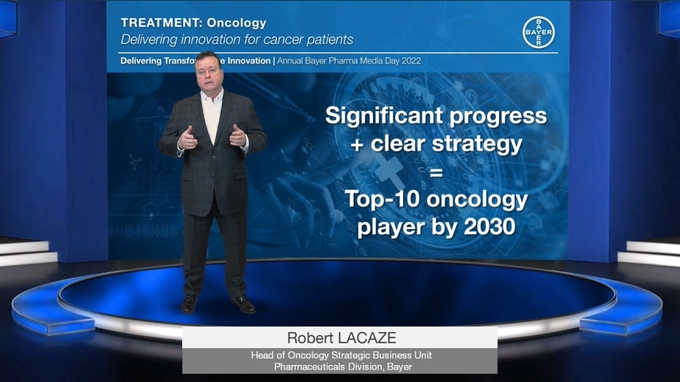Click 'Delivering innovation for cancer patients' subtitle

tap(237, 39)
